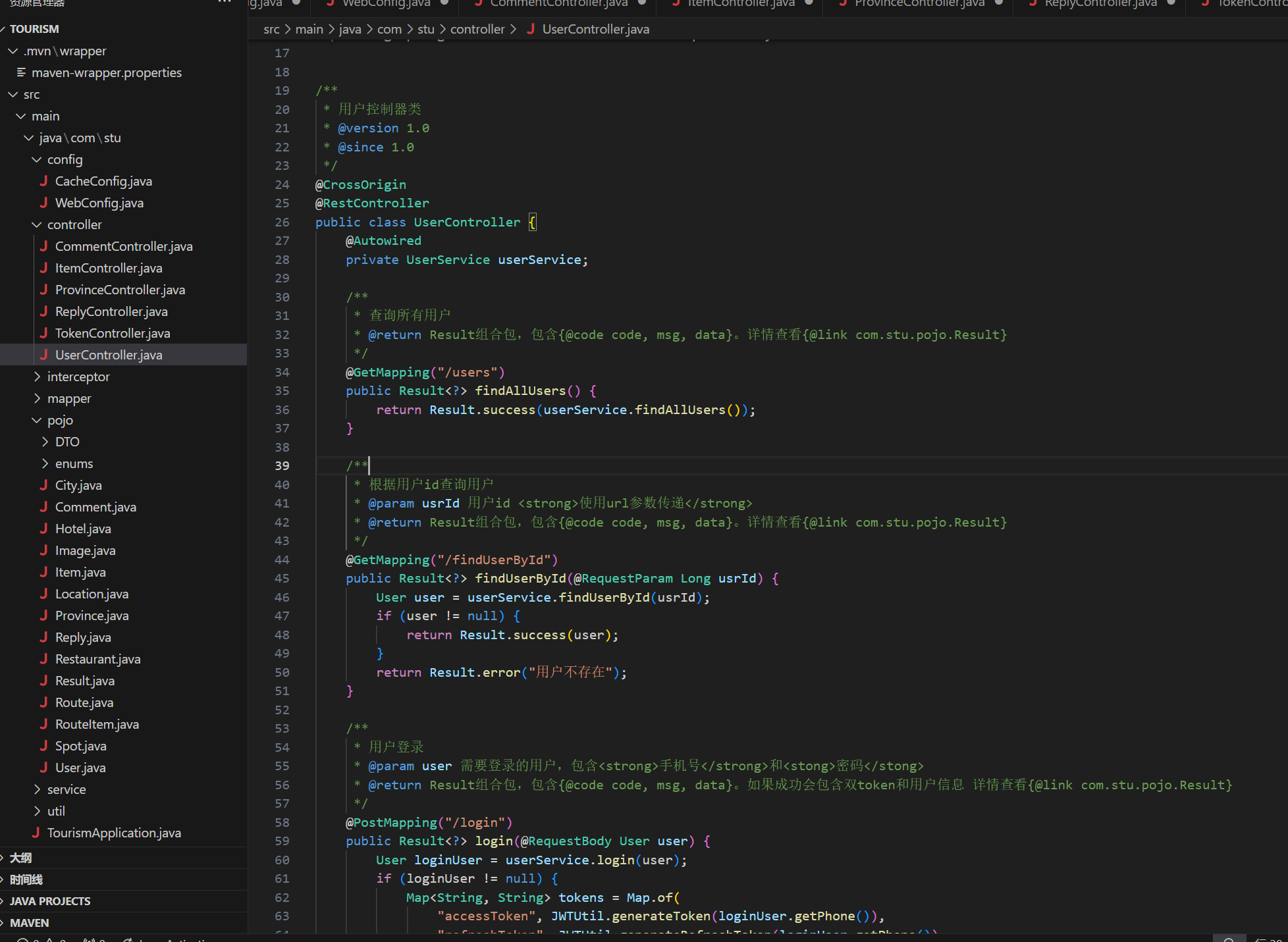Open ProvinceController.java from the explorer

pyautogui.click(x=120, y=290)
